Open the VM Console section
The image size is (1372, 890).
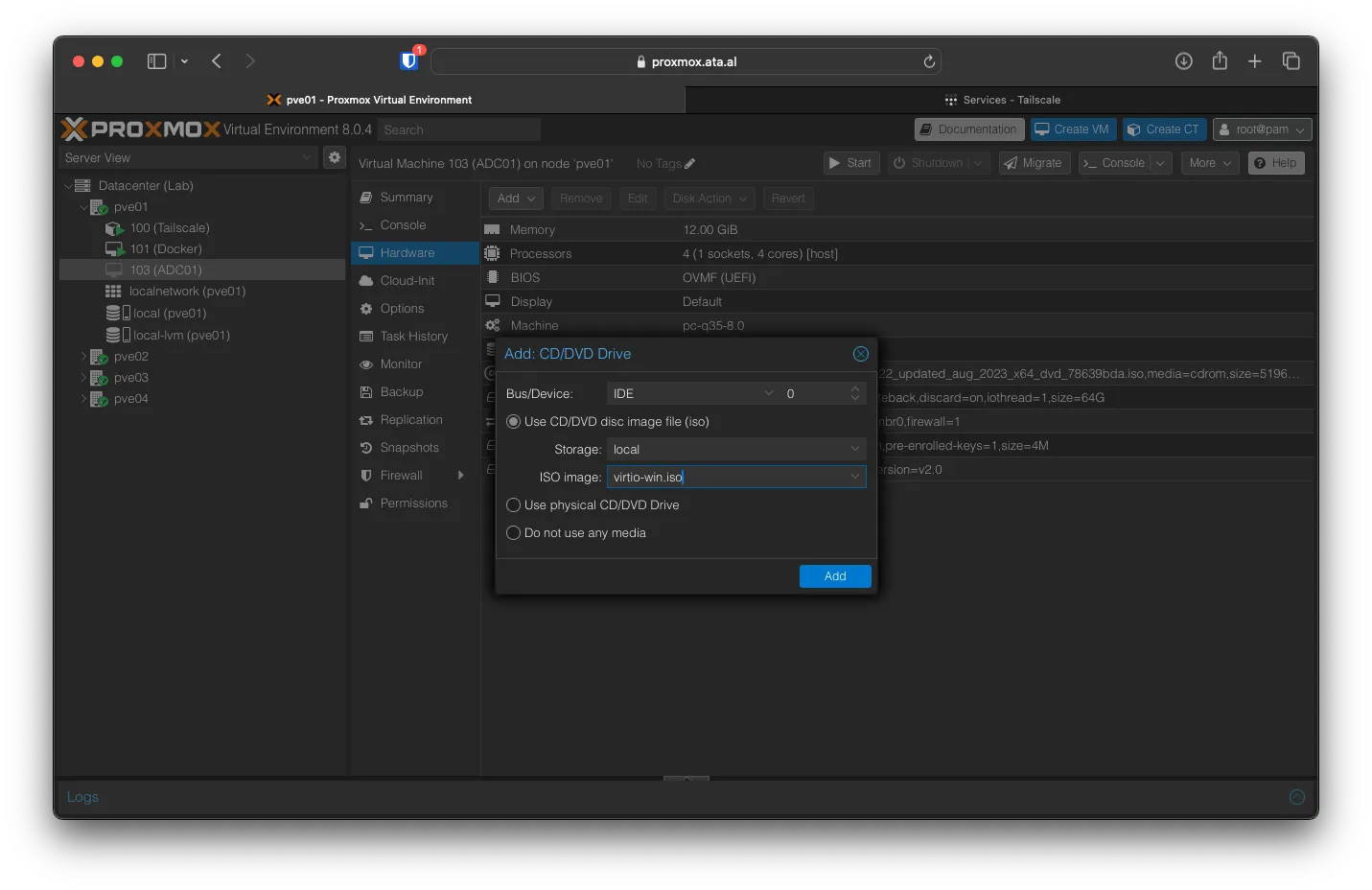[x=415, y=225]
